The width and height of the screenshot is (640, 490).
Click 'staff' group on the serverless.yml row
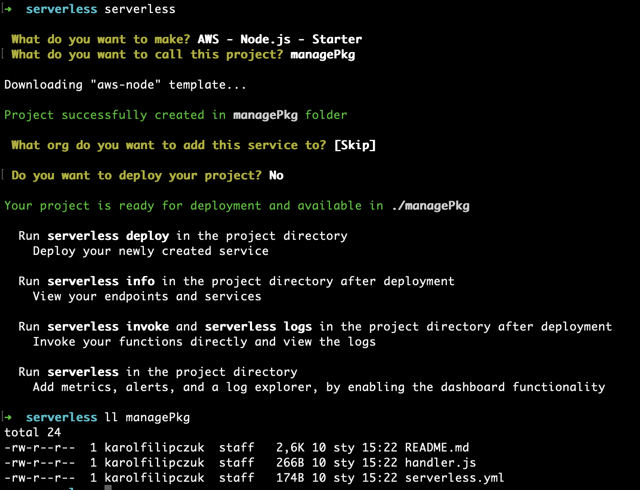(x=237, y=477)
